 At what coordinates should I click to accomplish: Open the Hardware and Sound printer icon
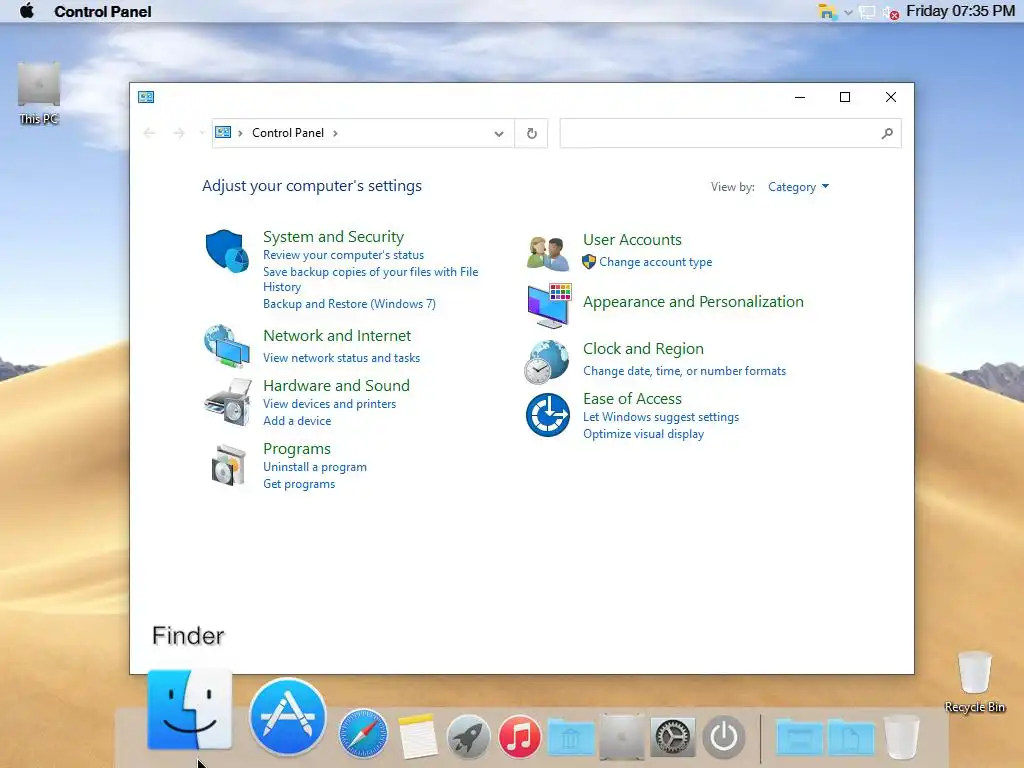click(x=227, y=402)
